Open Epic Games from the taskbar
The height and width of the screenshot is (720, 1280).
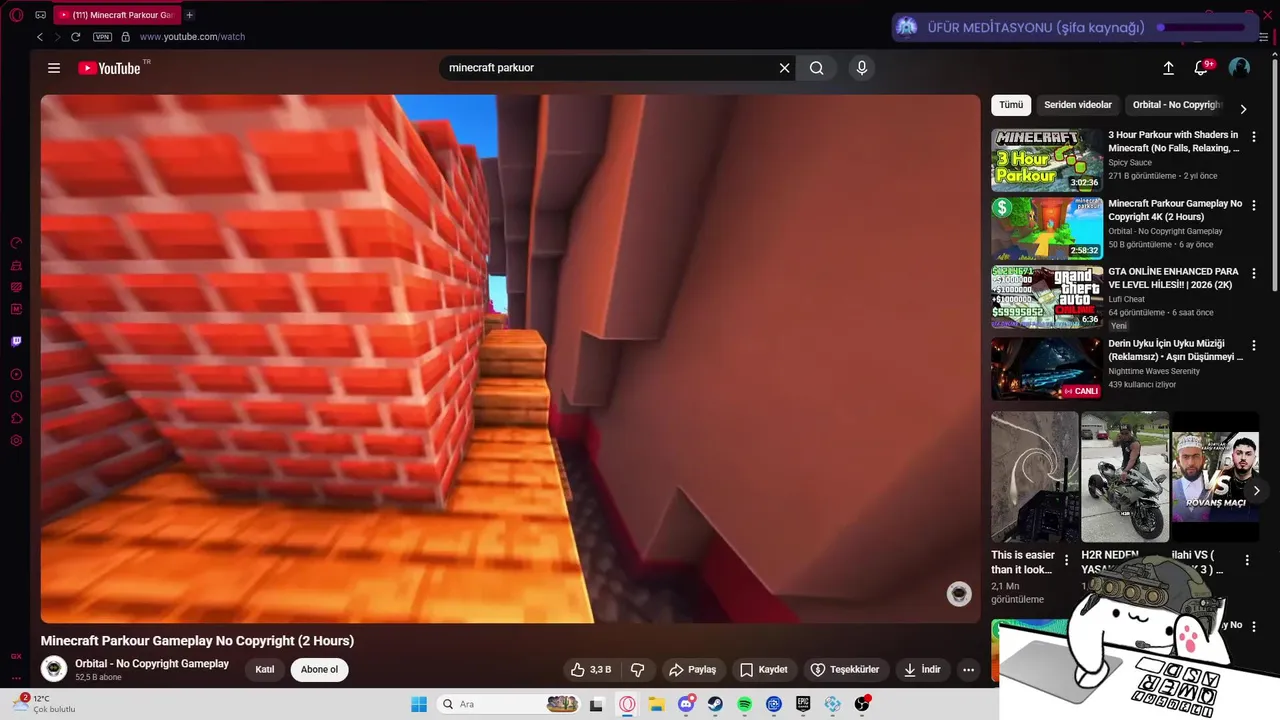803,704
